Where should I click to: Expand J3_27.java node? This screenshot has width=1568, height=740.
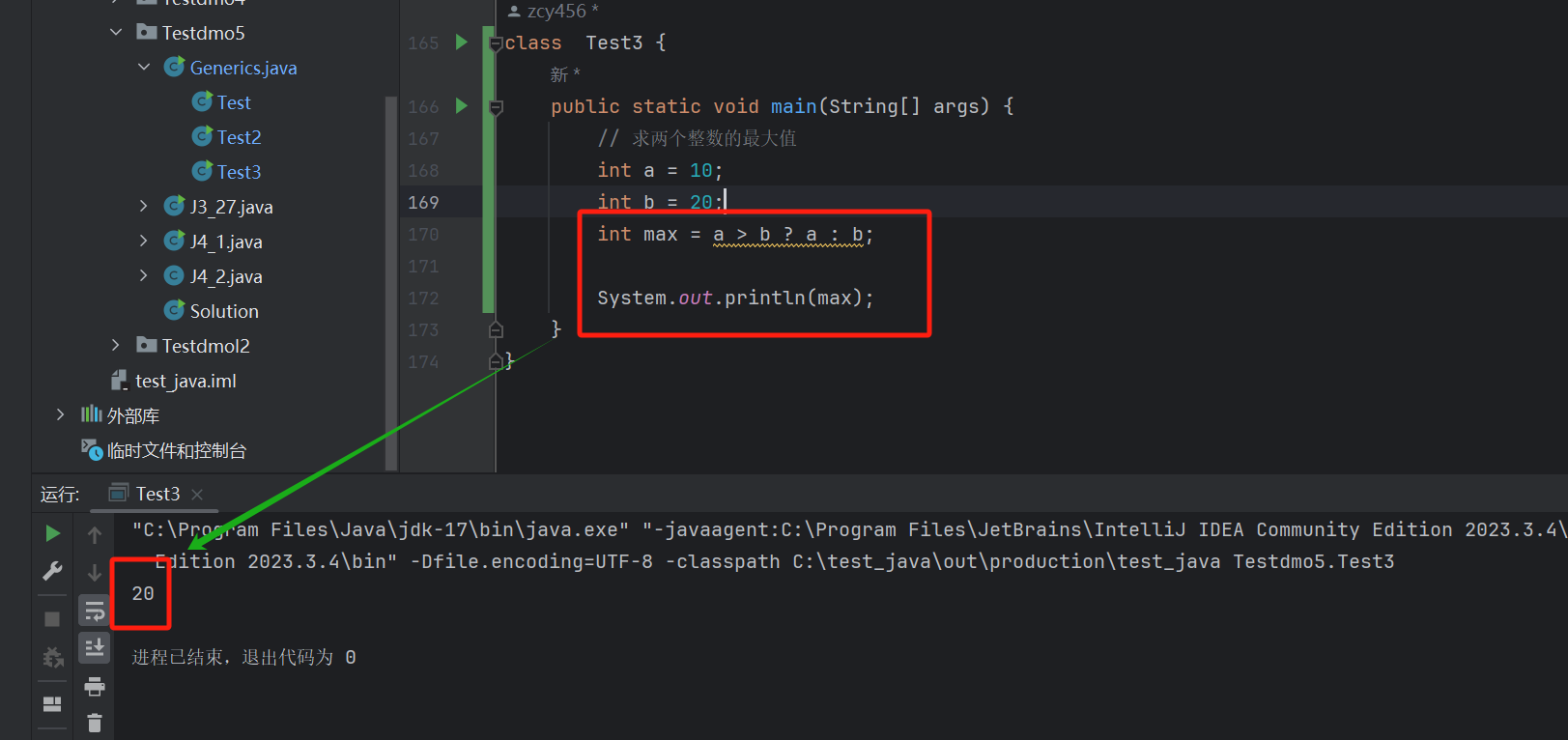point(144,206)
